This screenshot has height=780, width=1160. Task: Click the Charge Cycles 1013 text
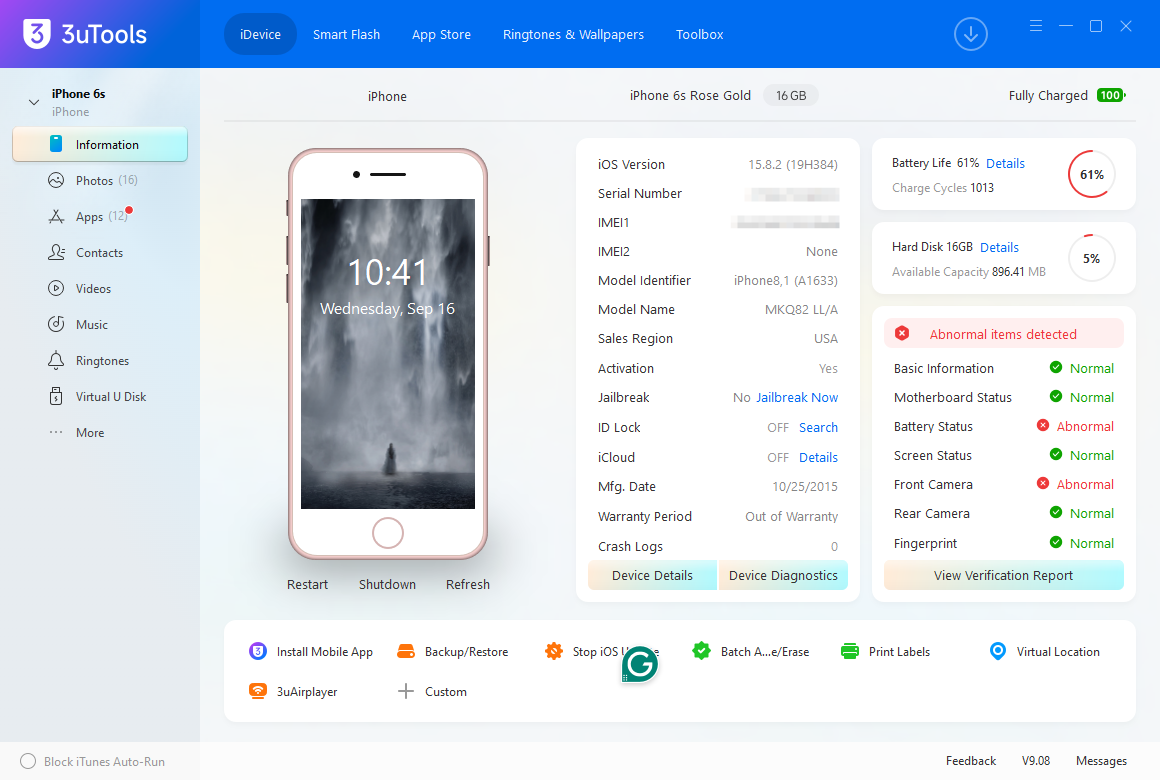(x=942, y=187)
